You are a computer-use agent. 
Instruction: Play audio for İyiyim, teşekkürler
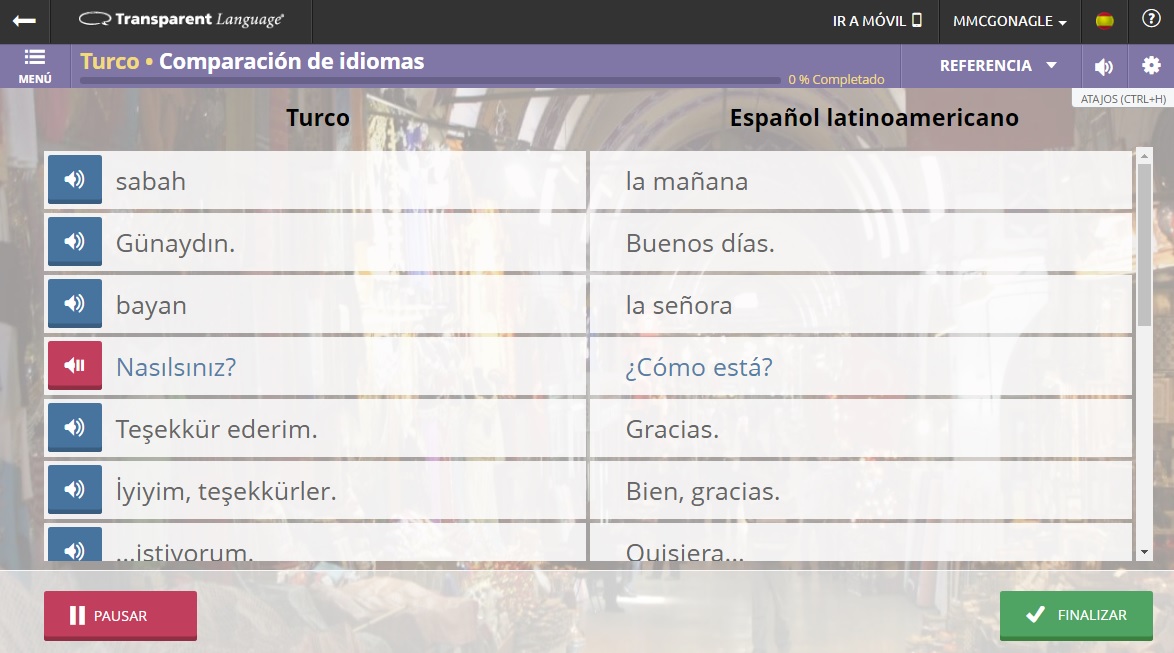pos(75,489)
